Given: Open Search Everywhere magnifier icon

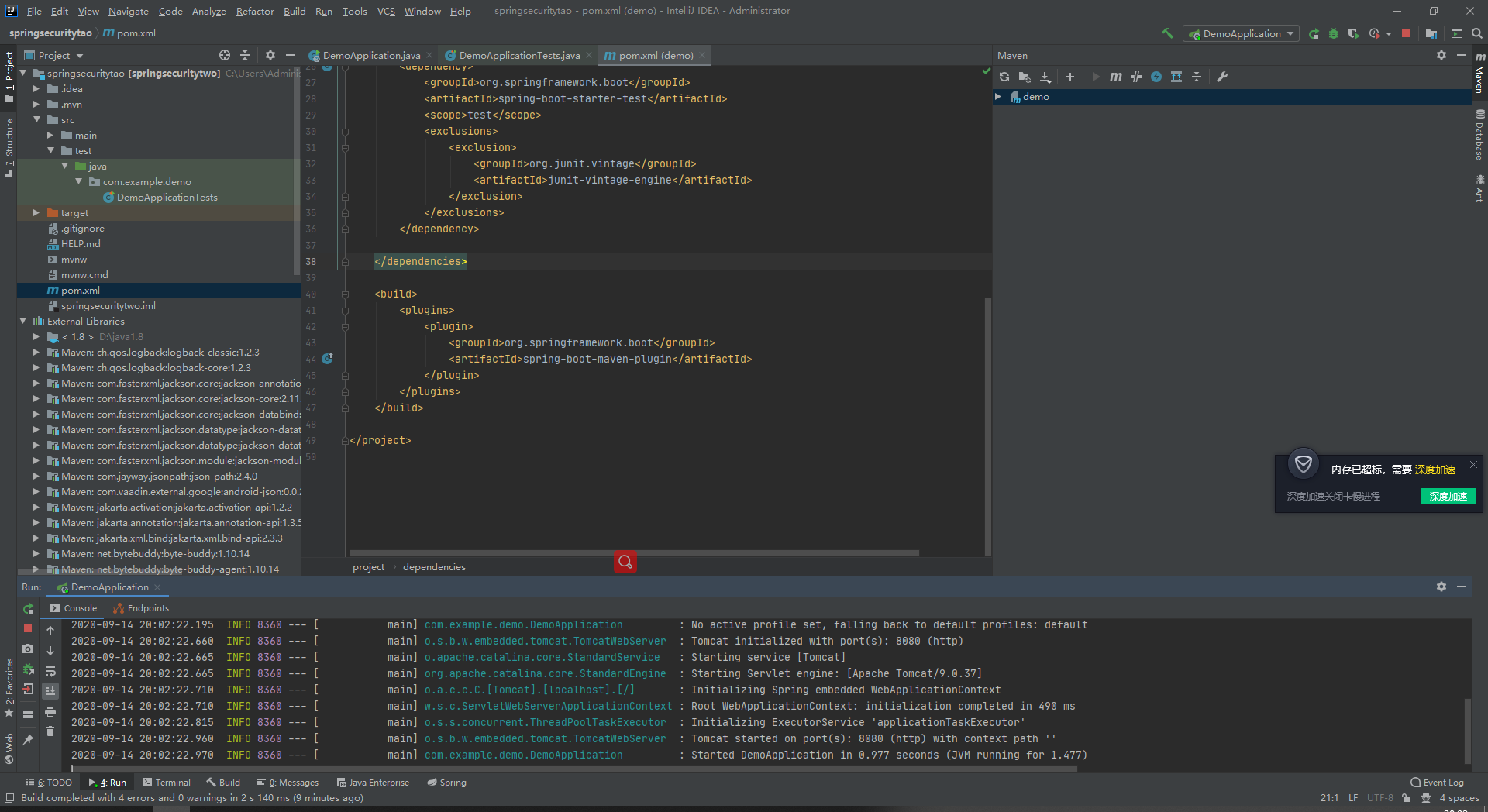Looking at the screenshot, I should (x=1476, y=33).
